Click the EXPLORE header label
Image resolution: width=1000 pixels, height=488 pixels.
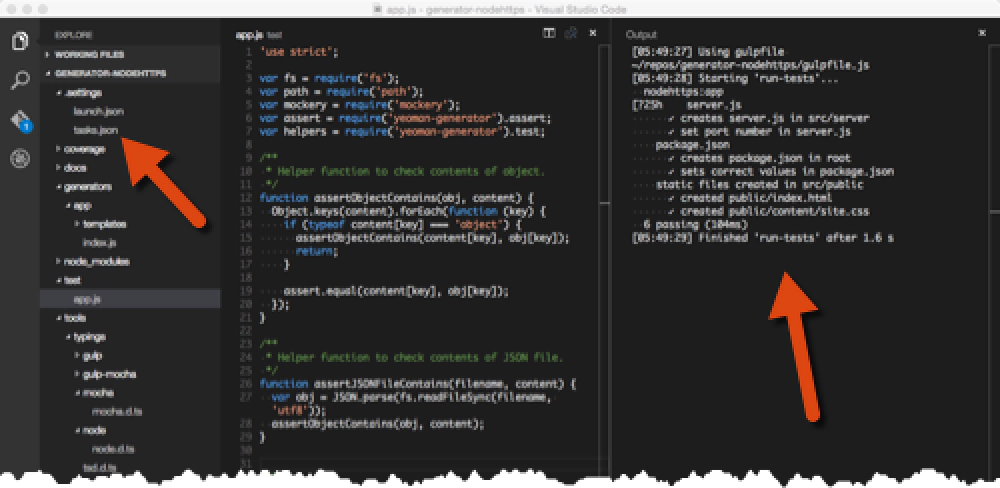pyautogui.click(x=73, y=35)
